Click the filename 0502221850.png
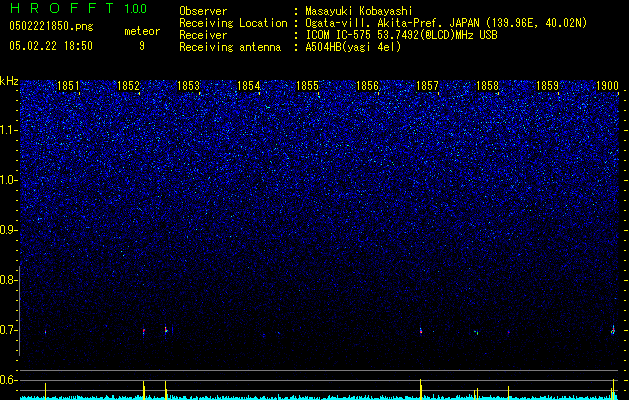The image size is (629, 400). point(51,26)
